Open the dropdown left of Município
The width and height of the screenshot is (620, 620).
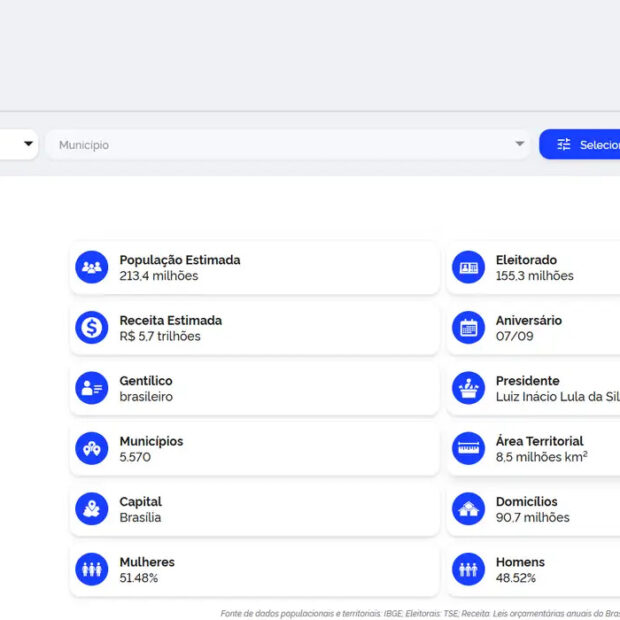click(19, 144)
